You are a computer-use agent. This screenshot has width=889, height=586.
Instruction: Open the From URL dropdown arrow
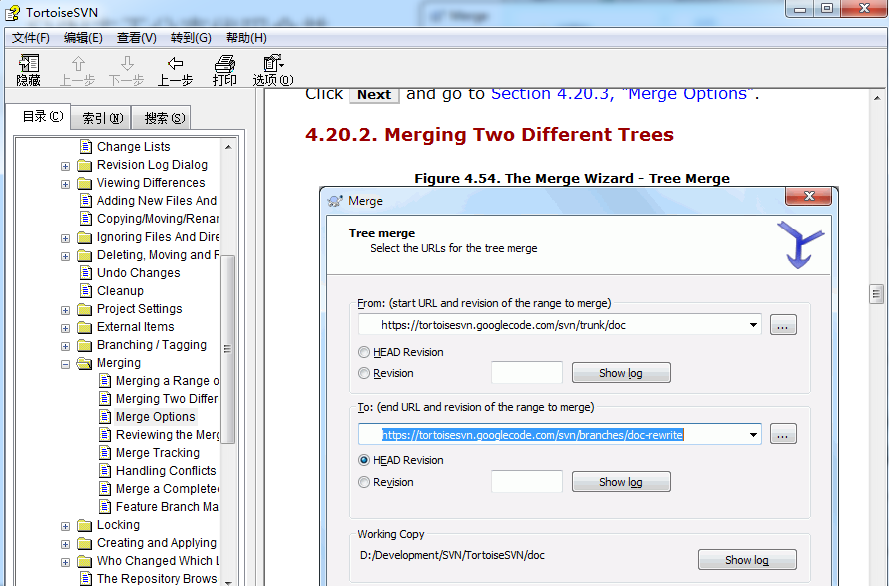753,325
